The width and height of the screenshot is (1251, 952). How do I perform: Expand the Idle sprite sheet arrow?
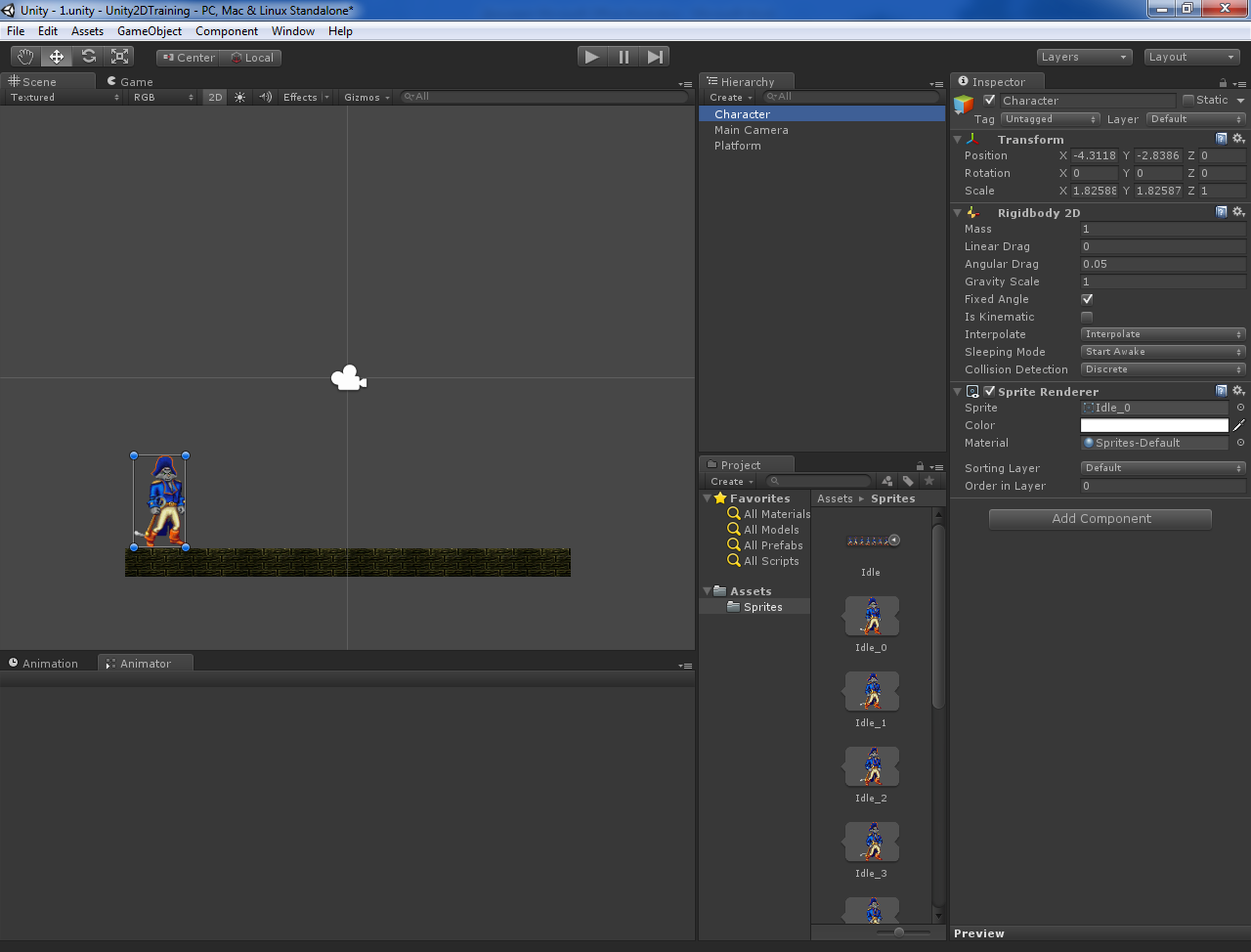[893, 541]
